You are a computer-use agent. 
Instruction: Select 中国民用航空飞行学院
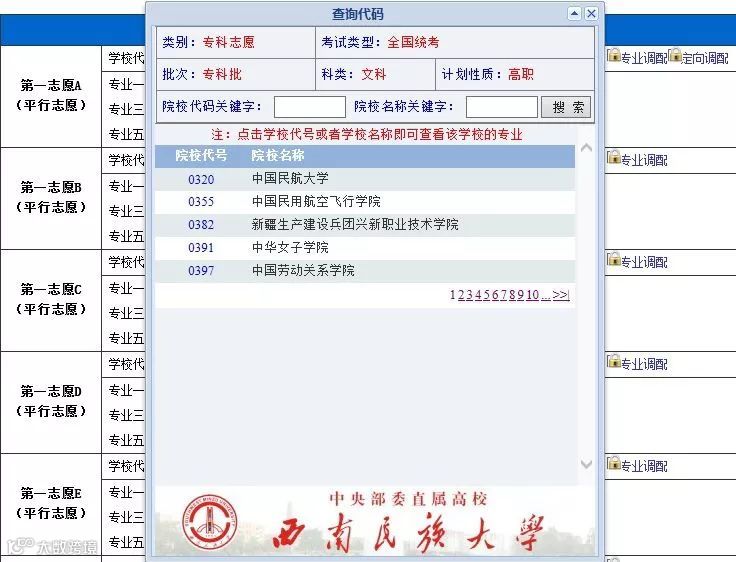[316, 201]
